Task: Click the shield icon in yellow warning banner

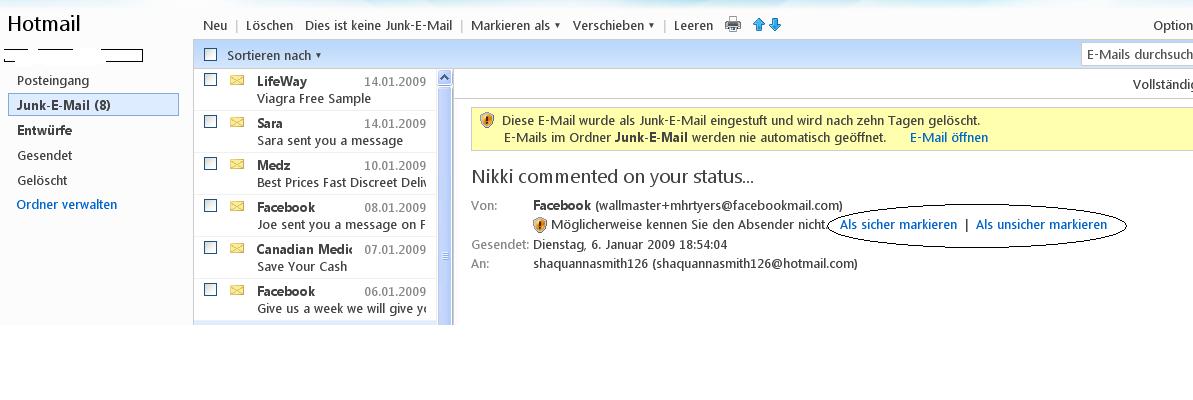Action: click(487, 120)
